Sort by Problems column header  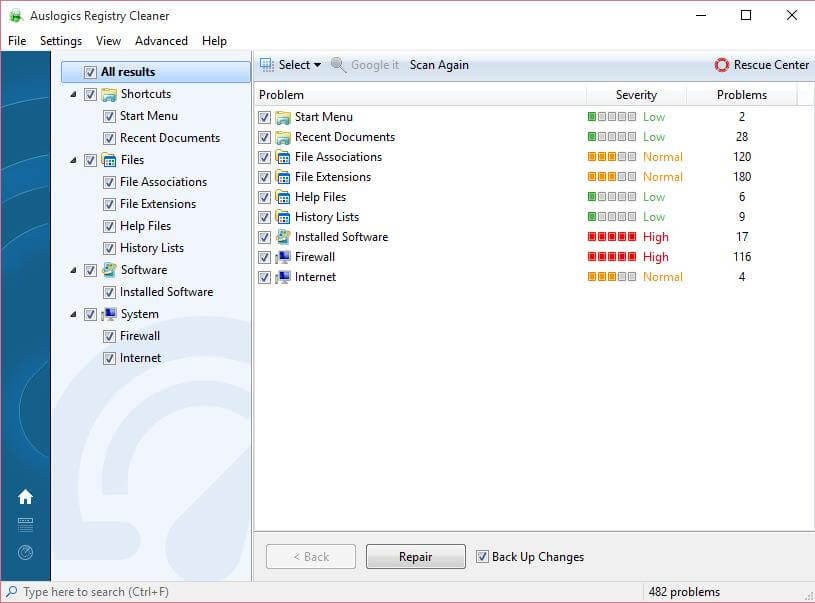pos(742,95)
